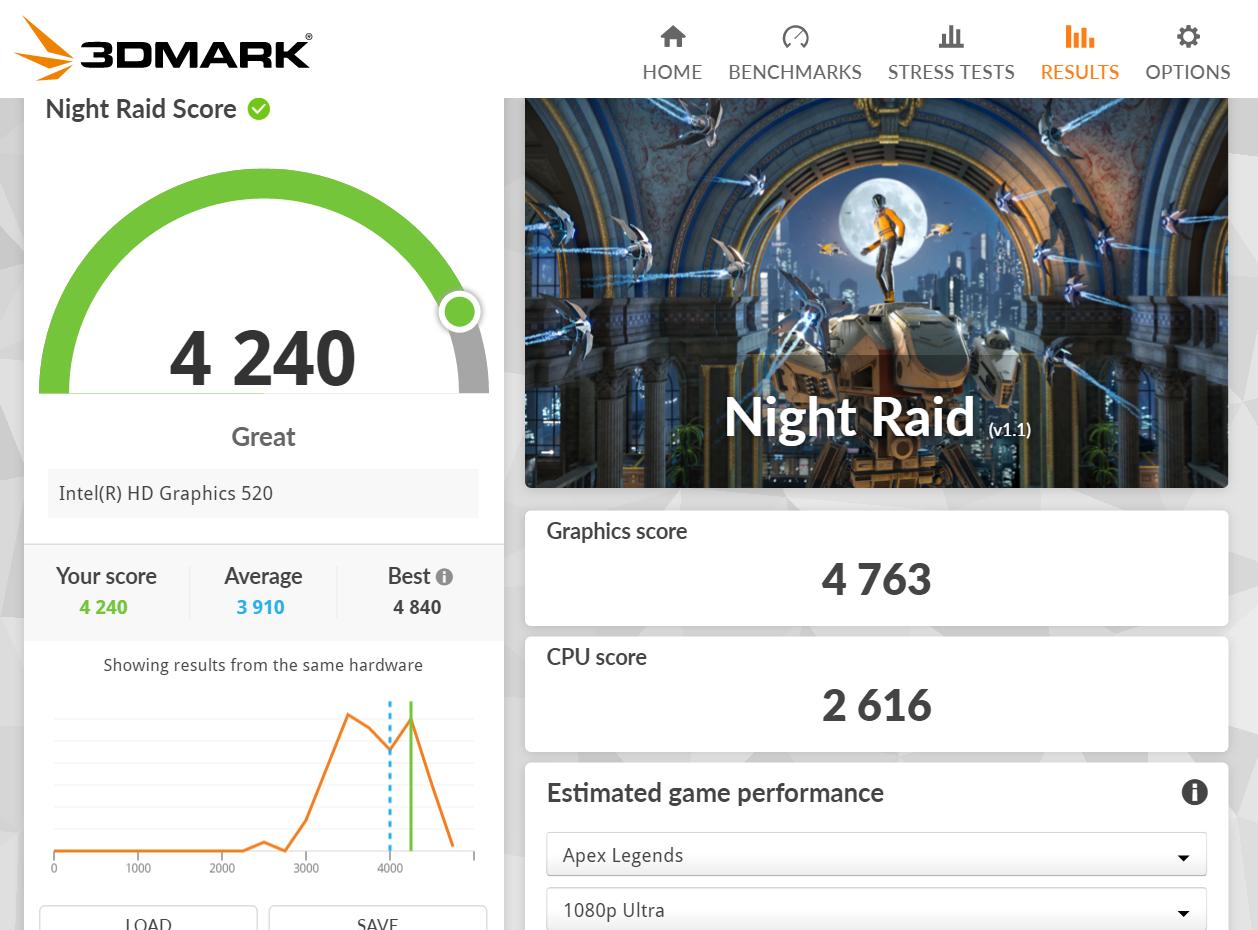Screen dimensions: 1258x930
Task: Click the Best value 4 840
Action: pyautogui.click(x=417, y=607)
